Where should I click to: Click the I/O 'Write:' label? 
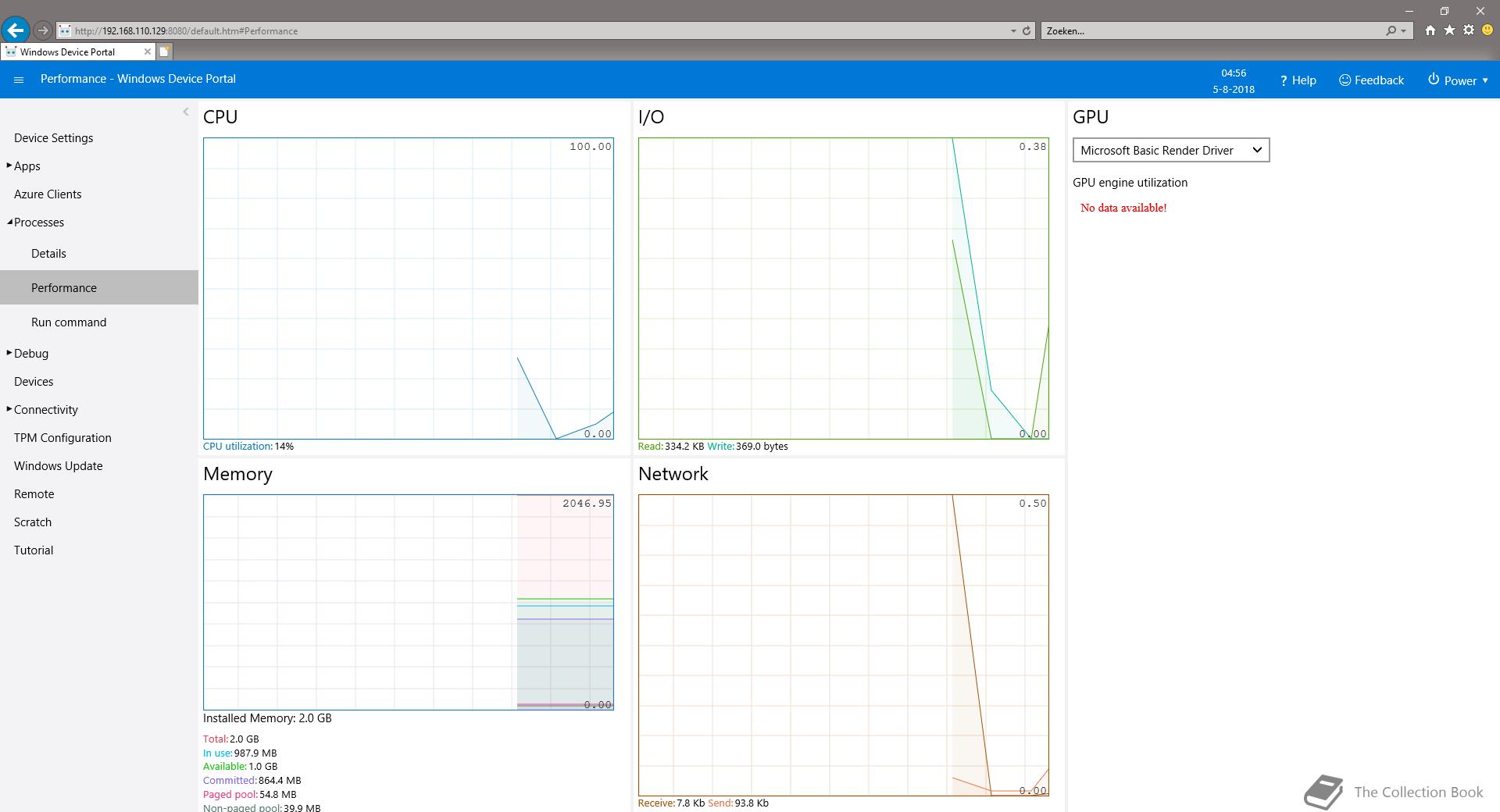(720, 447)
